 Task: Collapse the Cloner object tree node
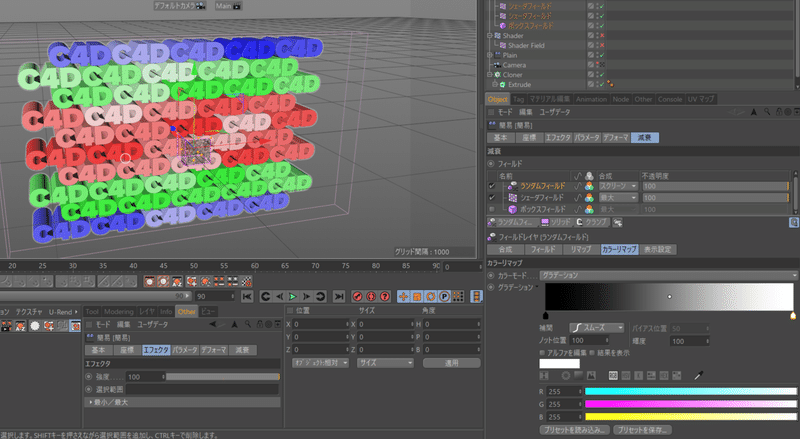coord(490,75)
